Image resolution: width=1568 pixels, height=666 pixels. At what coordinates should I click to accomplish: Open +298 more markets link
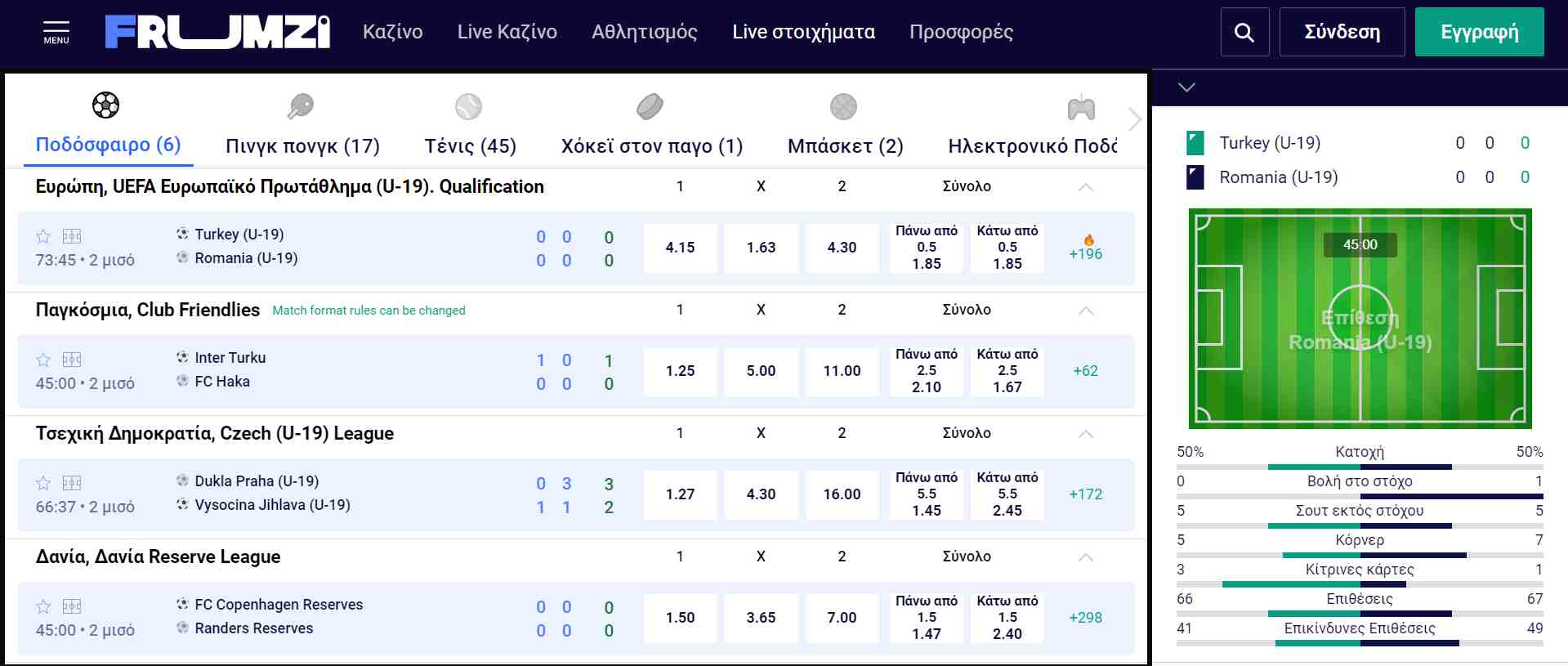pyautogui.click(x=1085, y=618)
